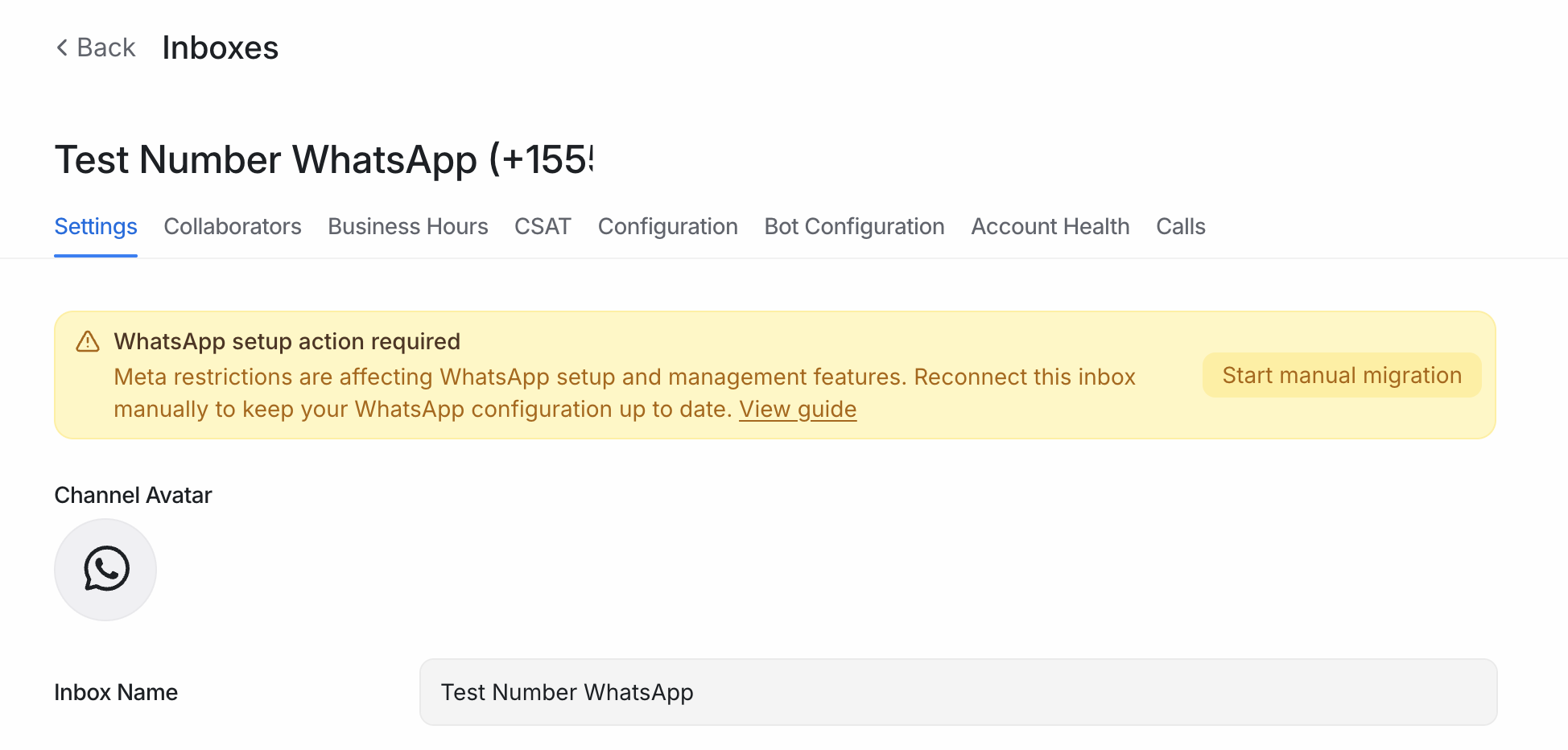Click the WhatsApp setup action required heading
Screen dimensions: 1568x750
click(287, 341)
